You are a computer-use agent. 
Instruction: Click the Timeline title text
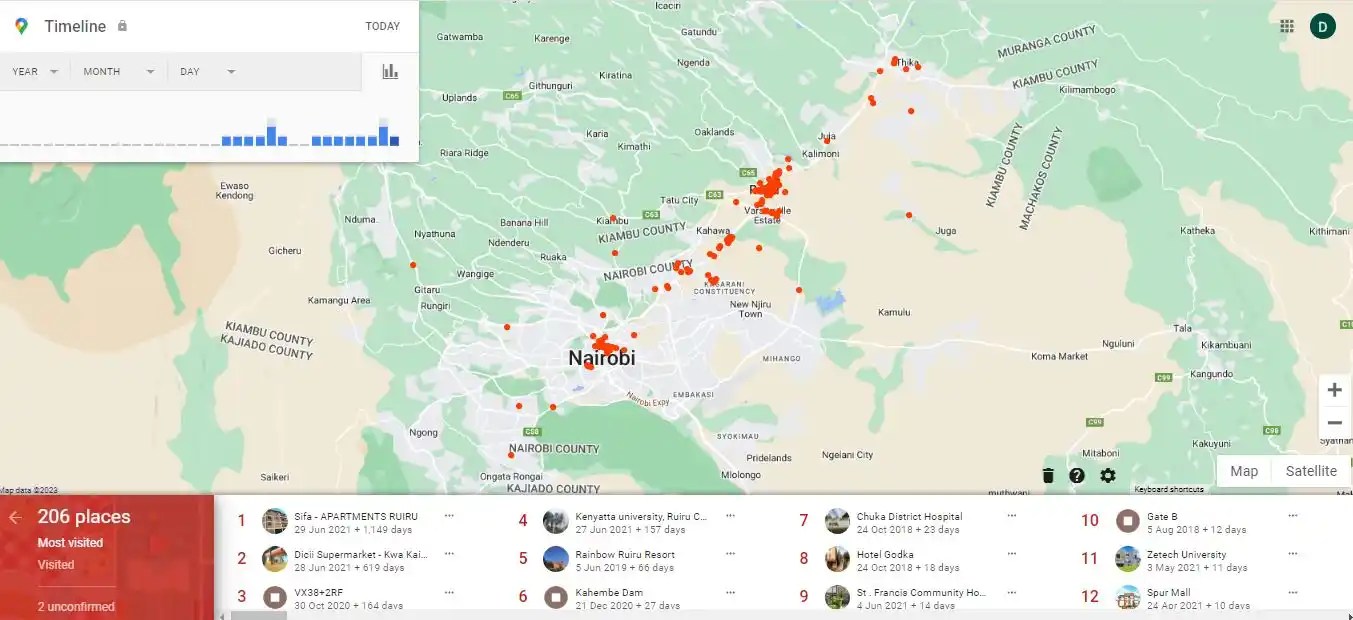[x=75, y=26]
